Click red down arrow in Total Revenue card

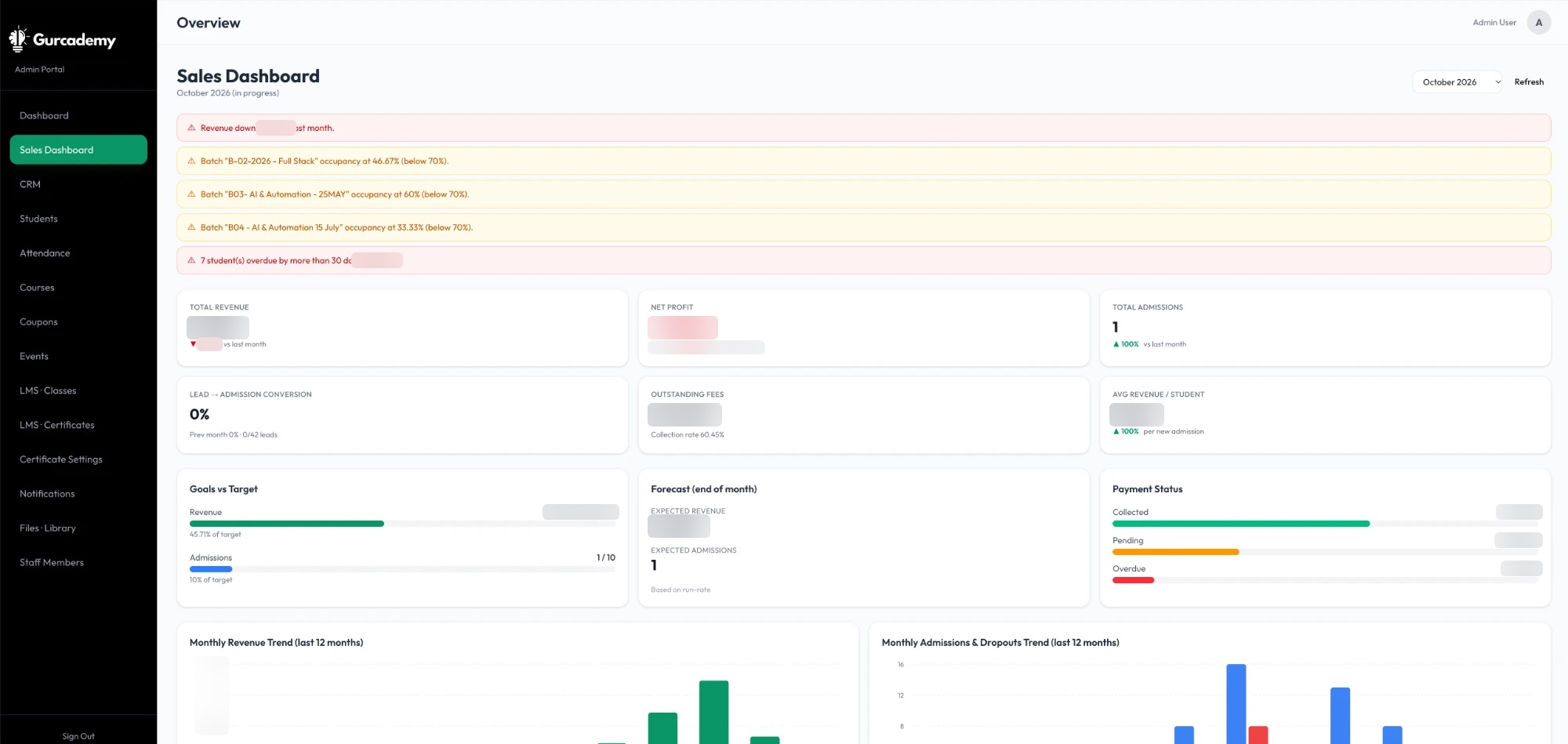pos(193,344)
